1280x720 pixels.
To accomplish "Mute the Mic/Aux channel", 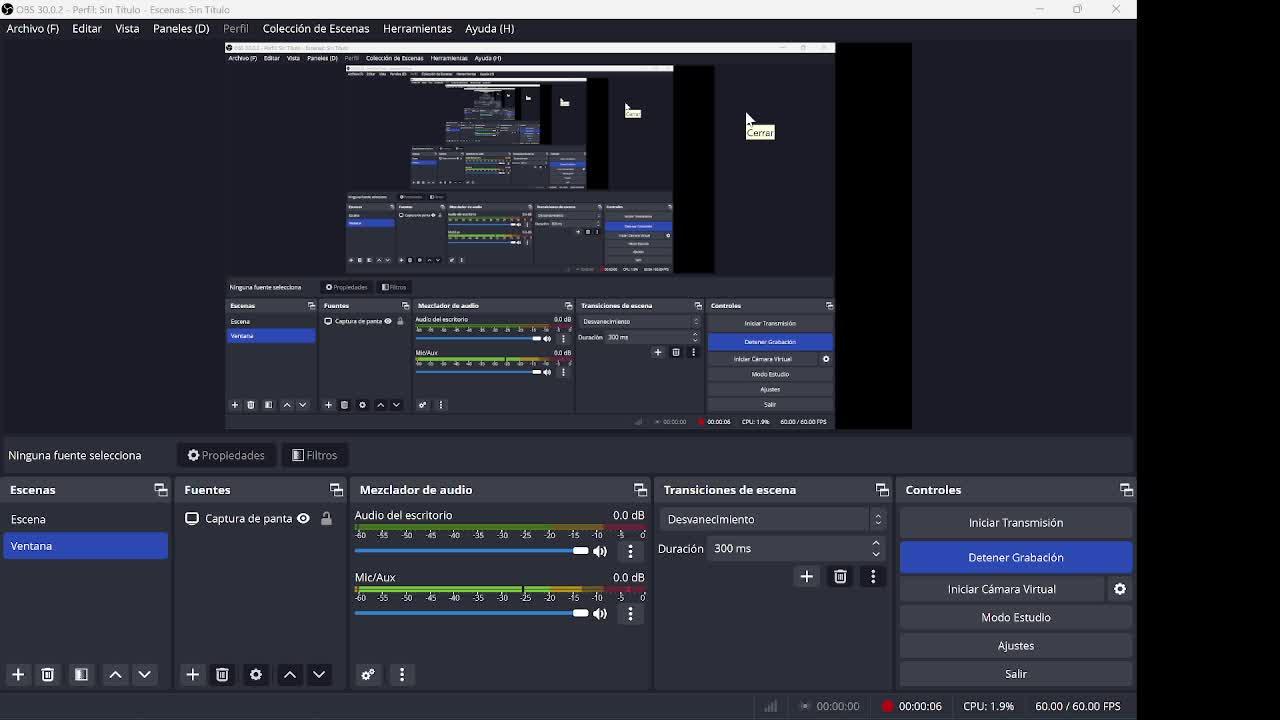I will pyautogui.click(x=600, y=614).
